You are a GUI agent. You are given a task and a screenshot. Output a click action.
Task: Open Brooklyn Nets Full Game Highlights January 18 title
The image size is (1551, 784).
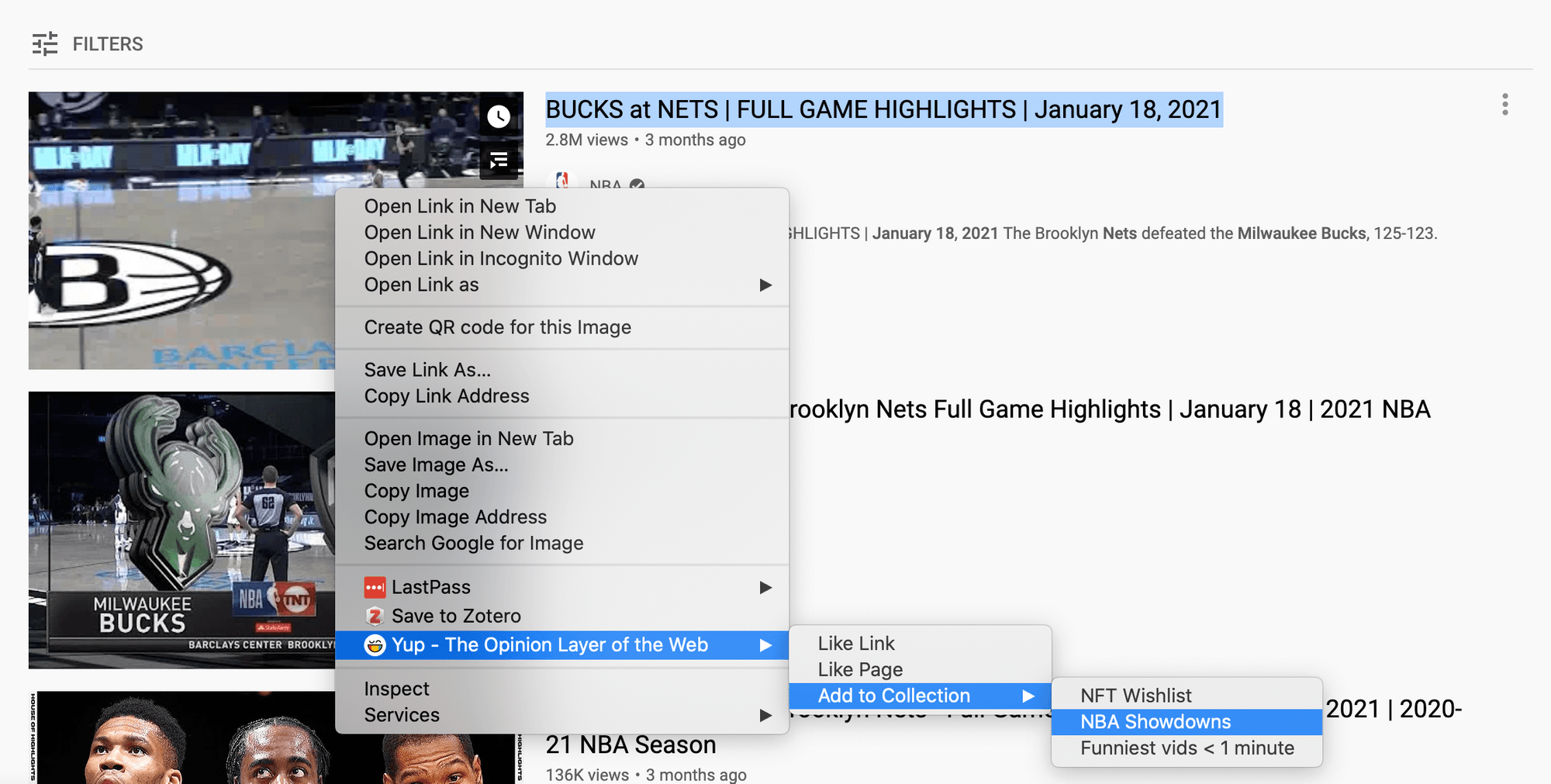tap(1110, 409)
